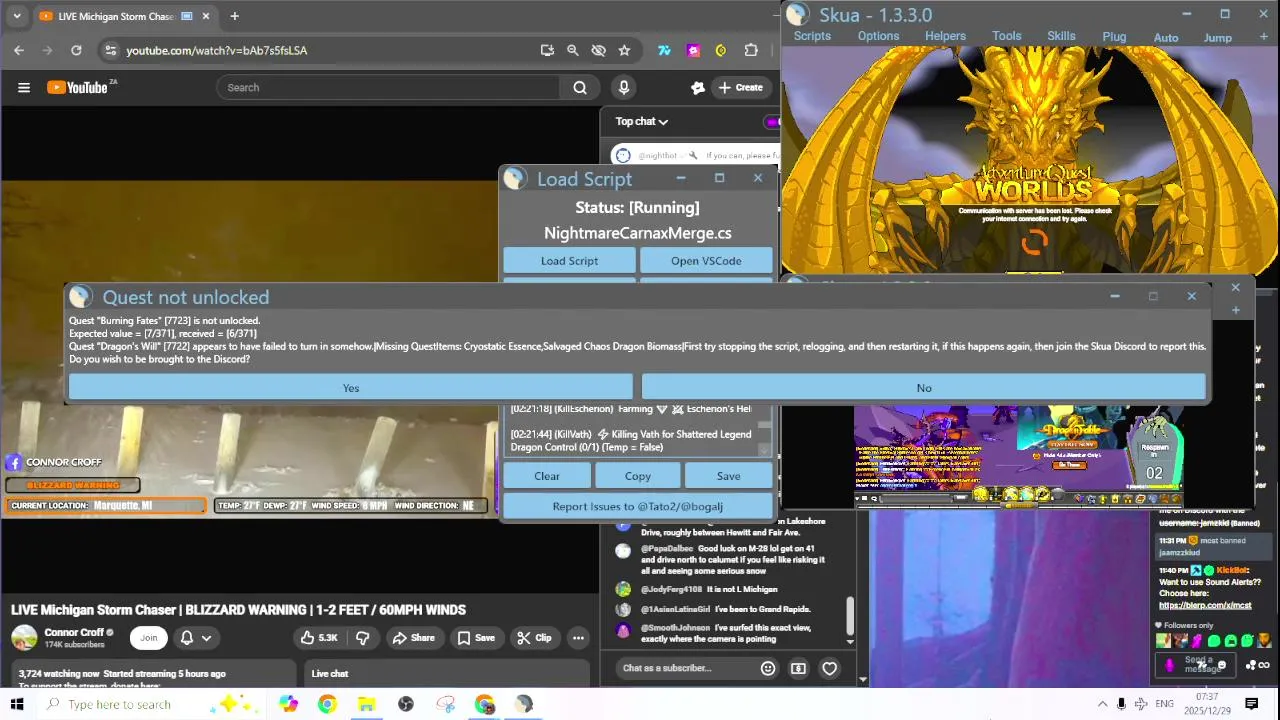
Task: Go back in Chrome browser
Action: tap(19, 50)
